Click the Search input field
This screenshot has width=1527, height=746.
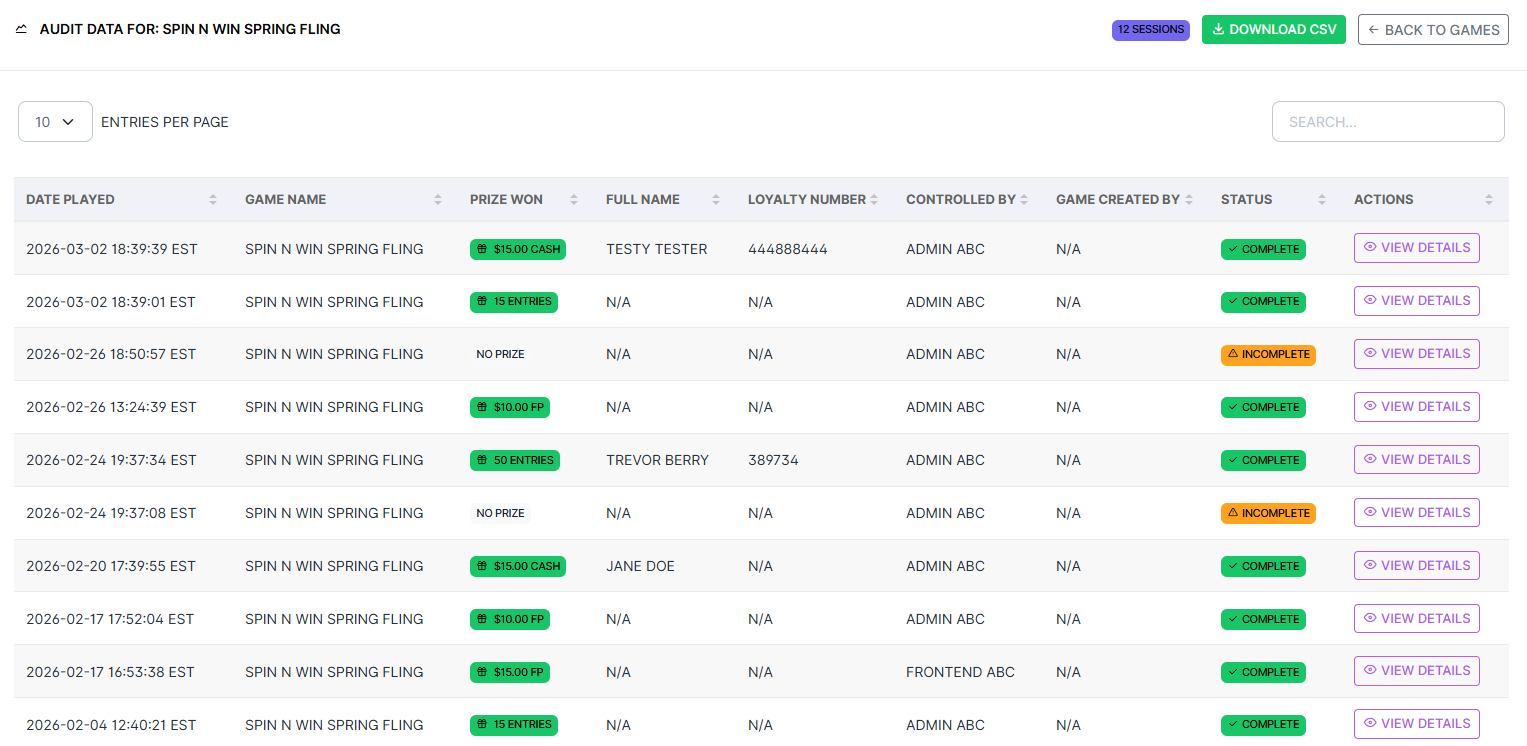[1388, 121]
